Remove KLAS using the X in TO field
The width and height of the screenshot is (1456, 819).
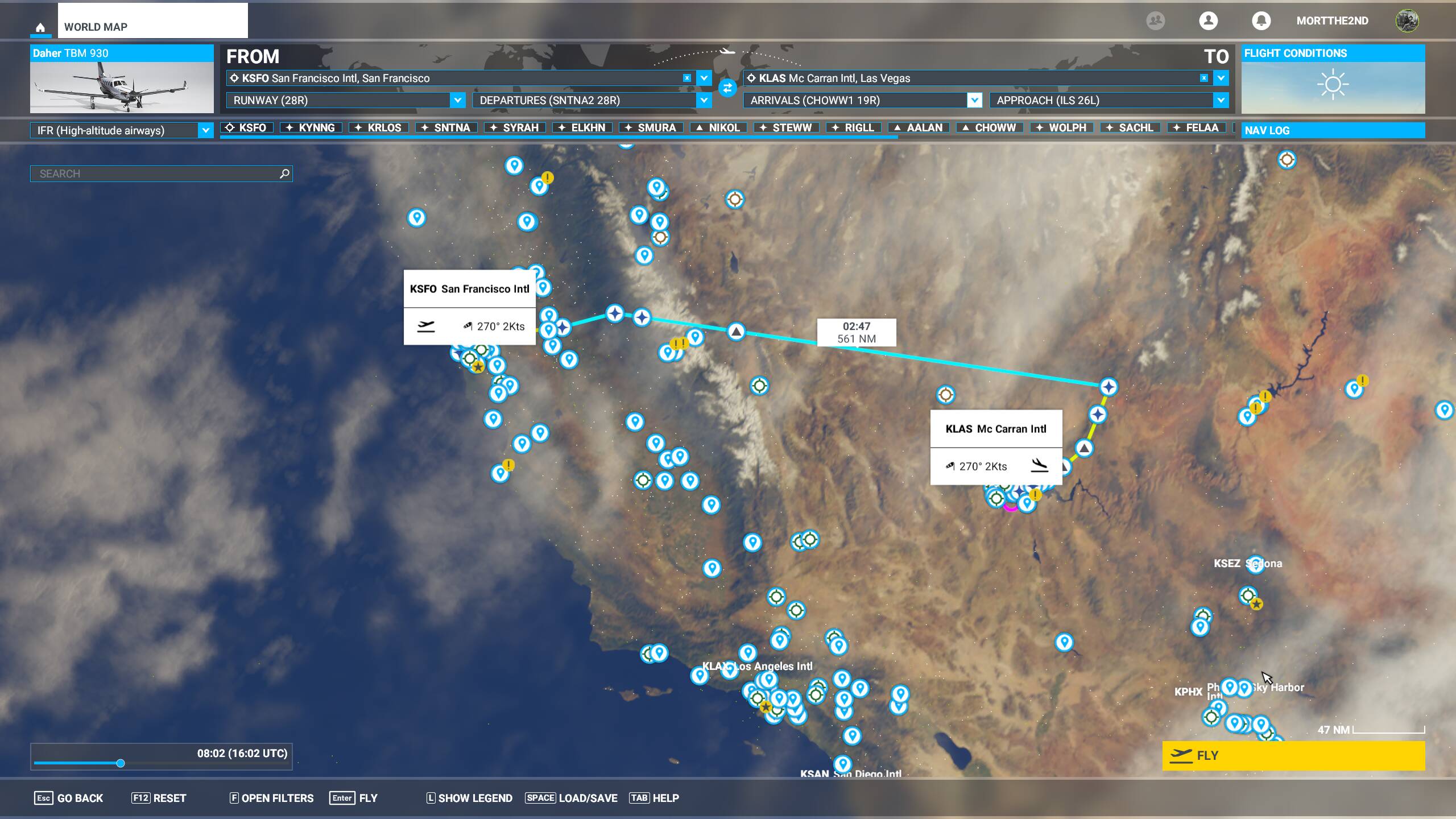[1203, 78]
